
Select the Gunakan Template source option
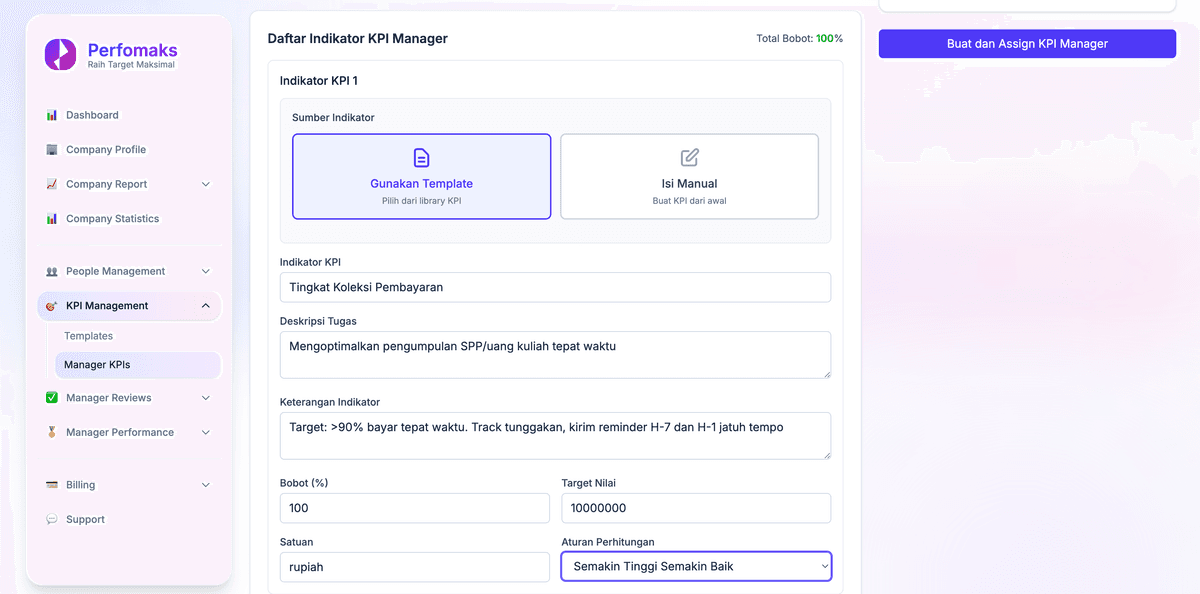click(421, 176)
